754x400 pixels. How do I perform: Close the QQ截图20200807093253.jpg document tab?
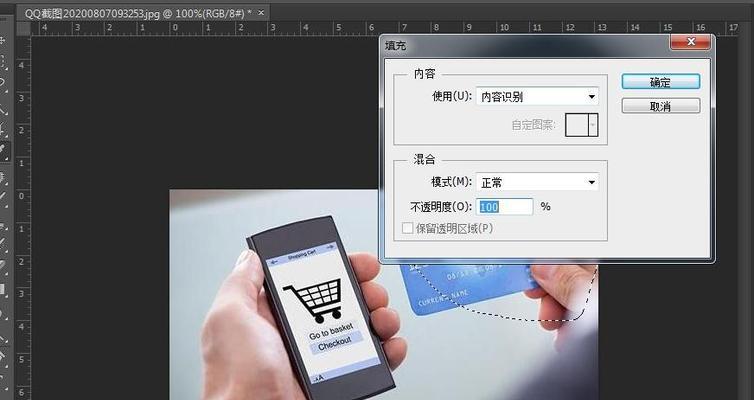261,13
